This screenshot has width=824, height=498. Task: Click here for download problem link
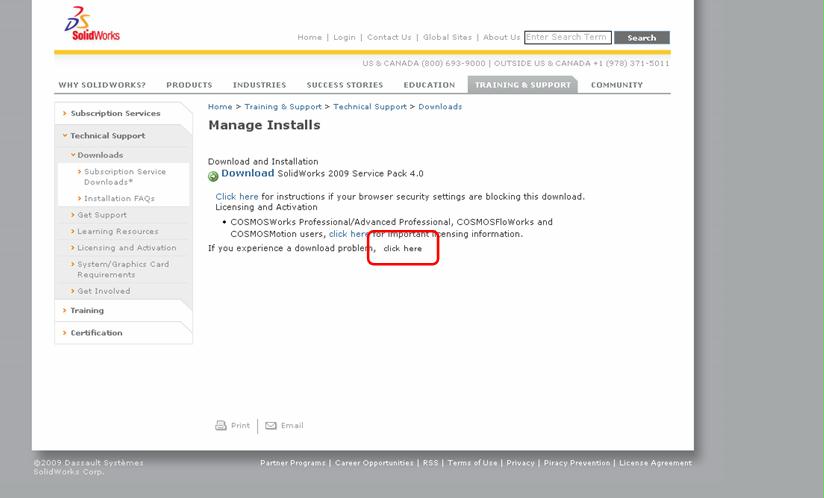click(x=403, y=248)
